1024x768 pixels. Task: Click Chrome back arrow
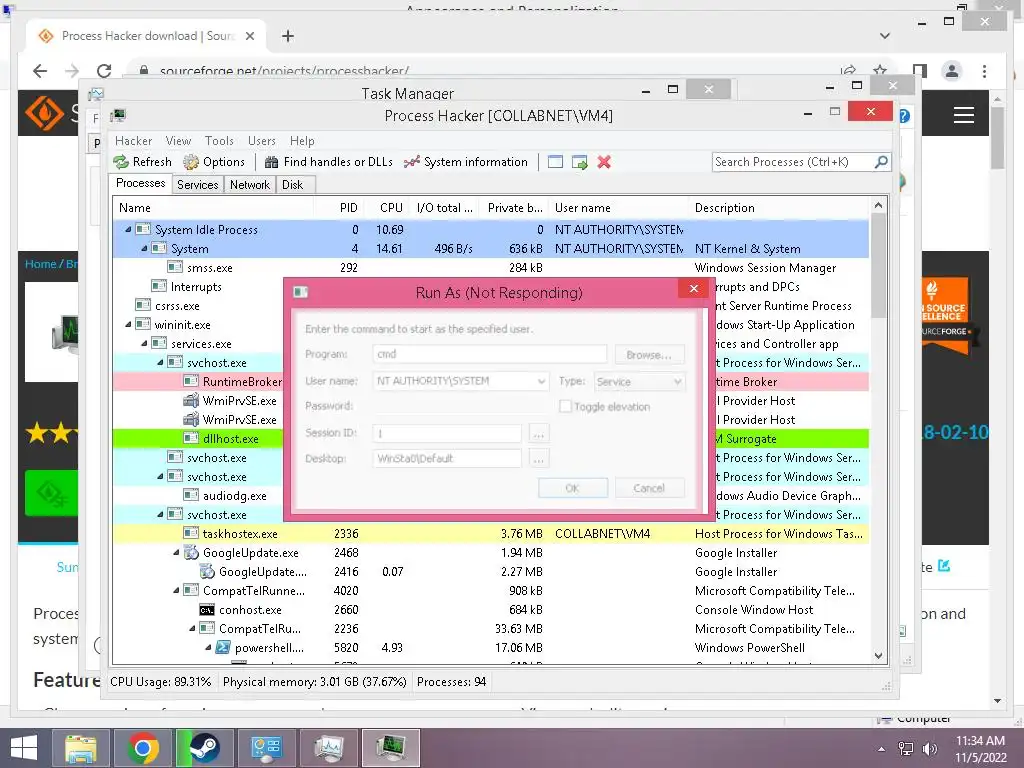pyautogui.click(x=40, y=71)
